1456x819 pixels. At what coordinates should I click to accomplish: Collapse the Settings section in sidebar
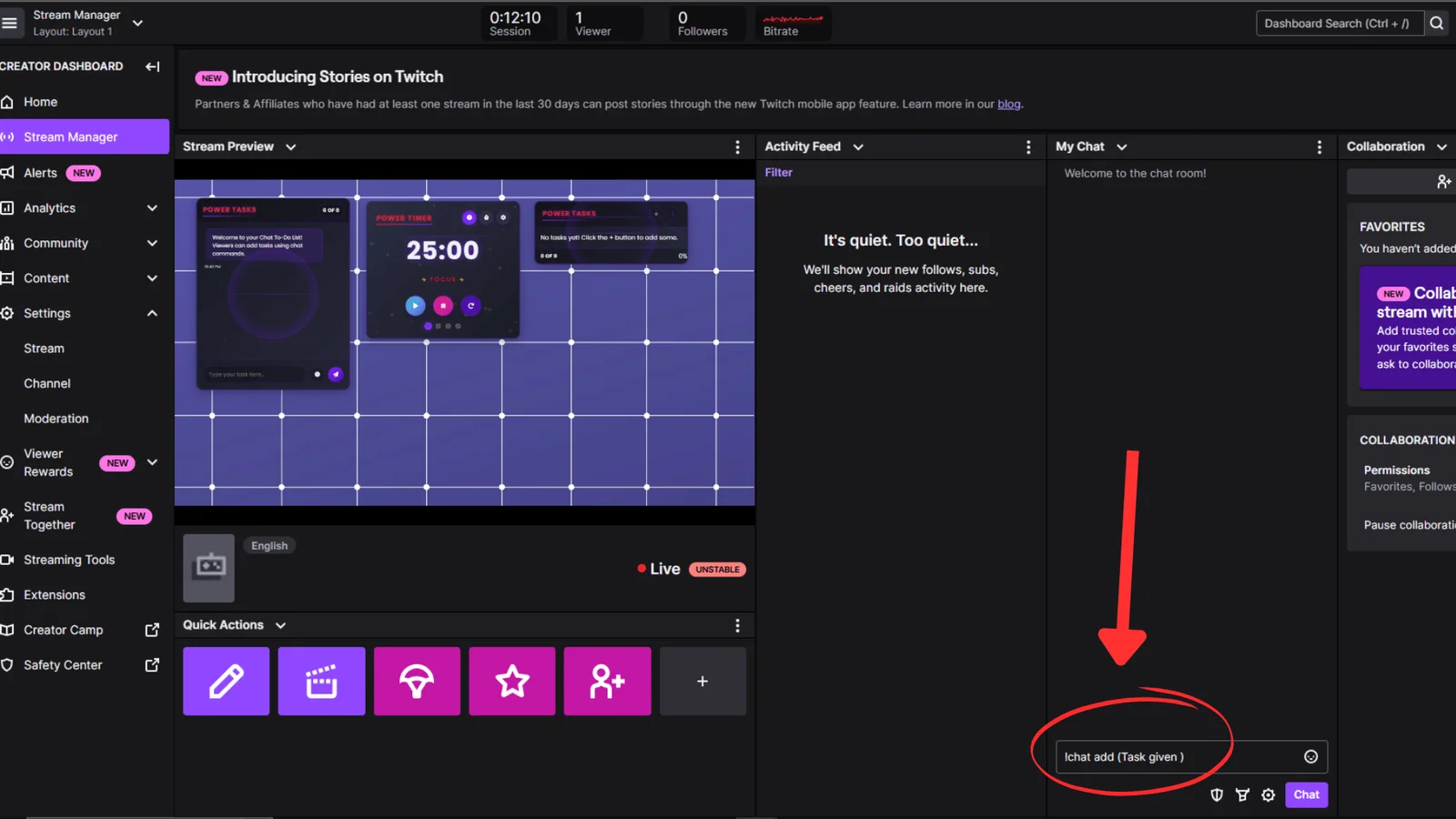pyautogui.click(x=152, y=313)
